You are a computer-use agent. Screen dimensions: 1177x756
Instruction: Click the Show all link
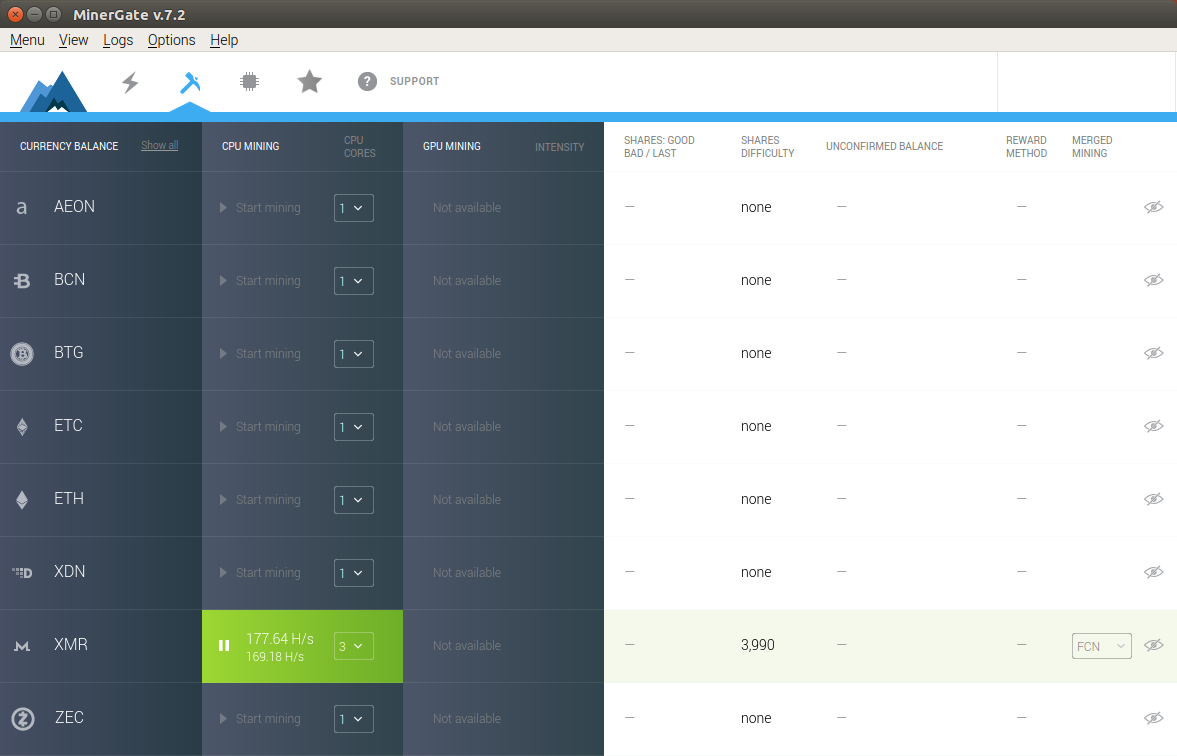(159, 146)
